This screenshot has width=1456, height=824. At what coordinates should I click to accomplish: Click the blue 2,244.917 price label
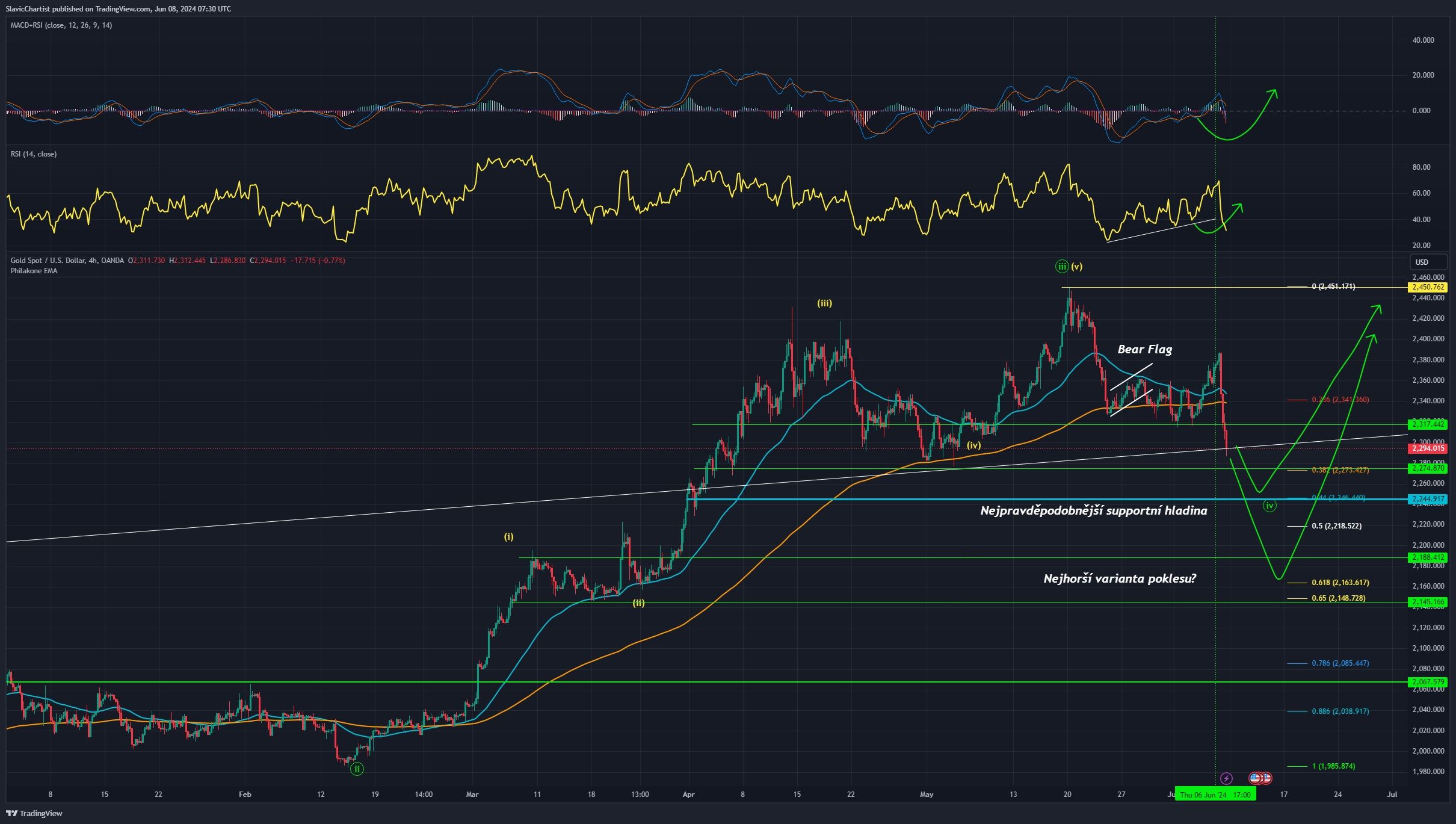(x=1428, y=499)
